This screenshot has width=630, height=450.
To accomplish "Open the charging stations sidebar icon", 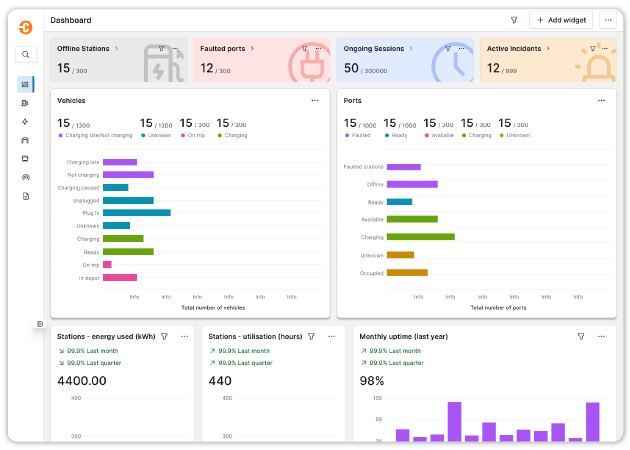I will 25,102.
